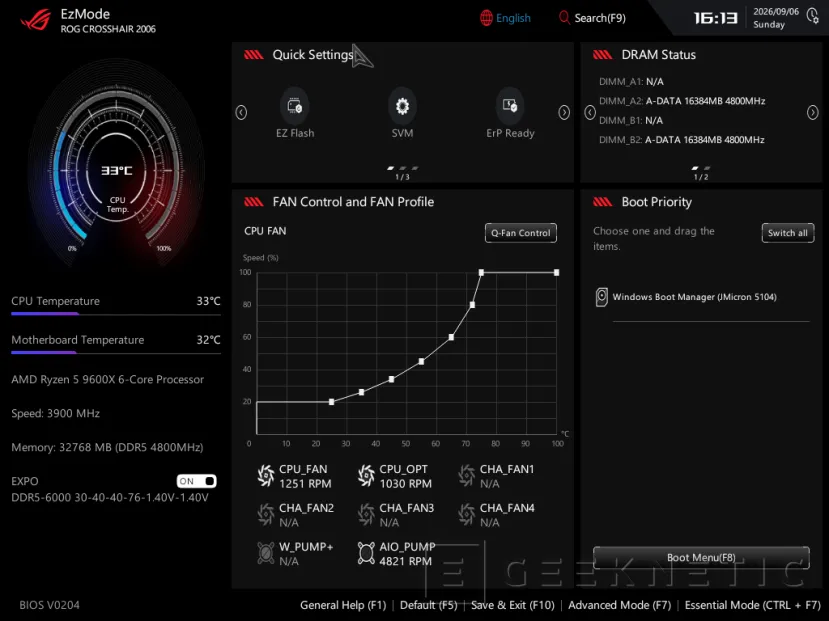829x621 pixels.
Task: Open the clock settings icon beside date
Action: (x=813, y=16)
